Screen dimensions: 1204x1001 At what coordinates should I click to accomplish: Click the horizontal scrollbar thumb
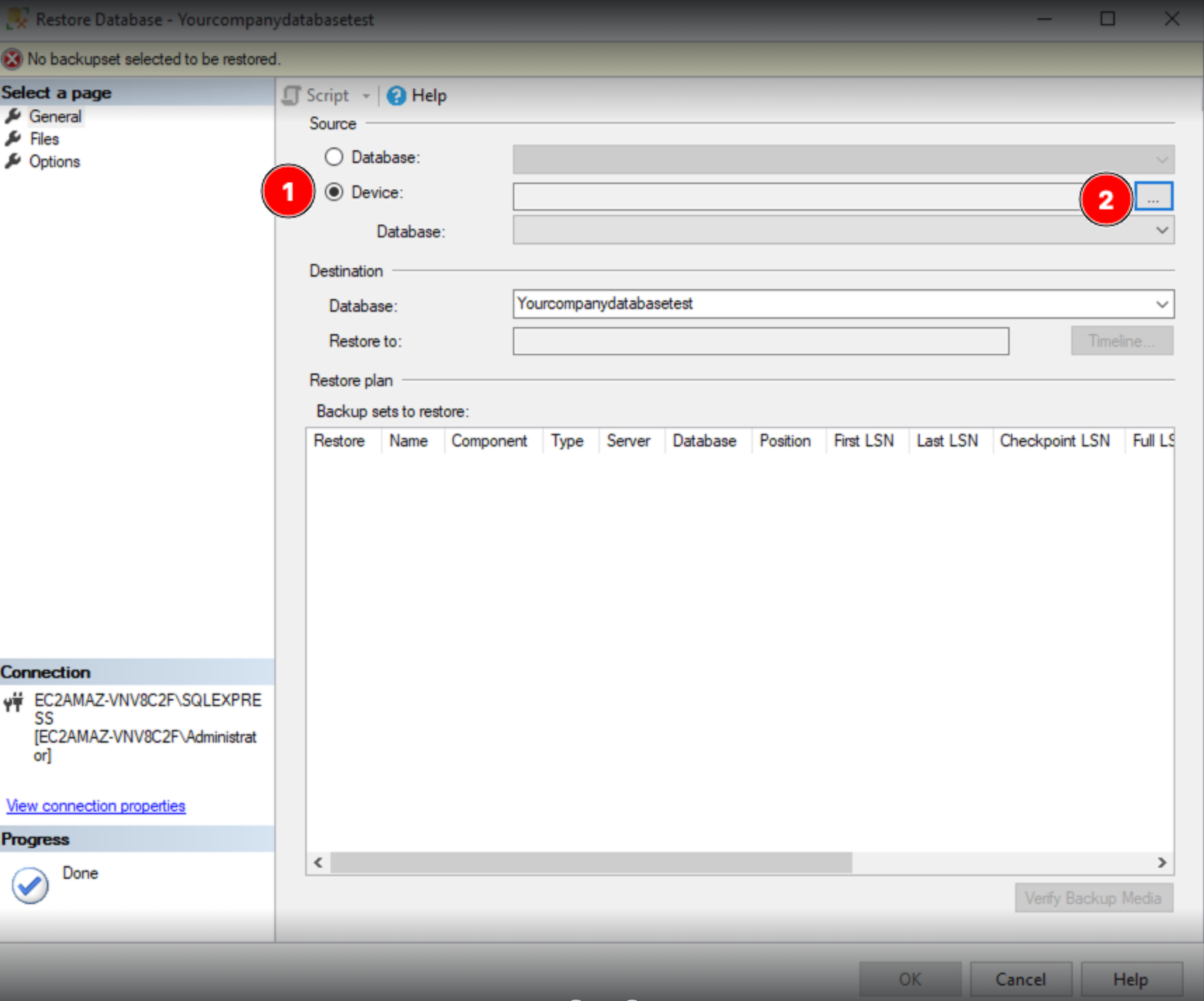point(591,863)
